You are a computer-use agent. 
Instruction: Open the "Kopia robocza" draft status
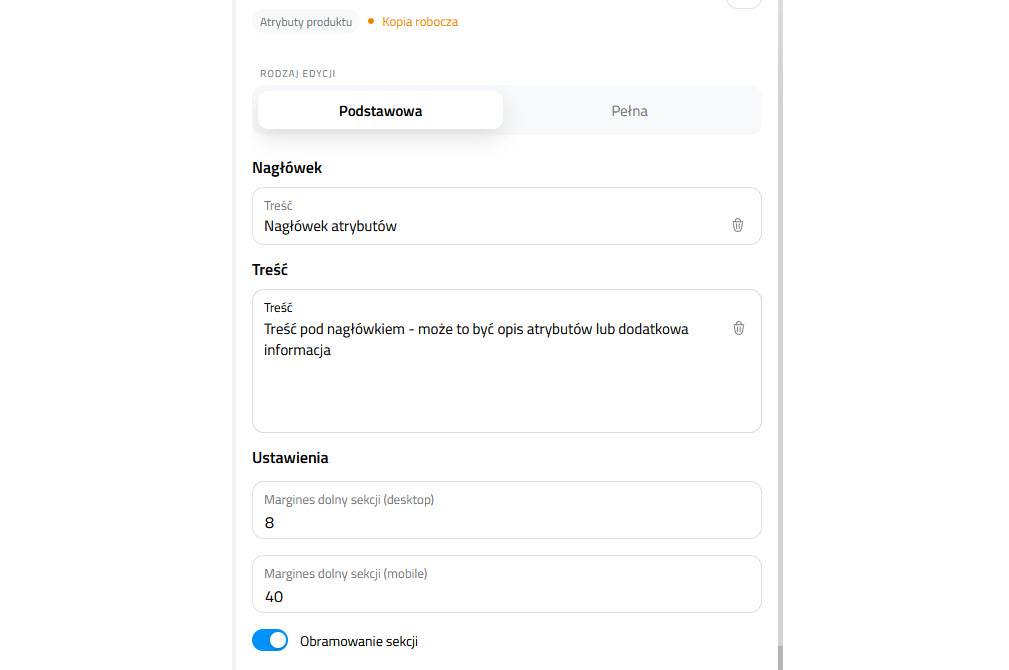click(x=418, y=21)
